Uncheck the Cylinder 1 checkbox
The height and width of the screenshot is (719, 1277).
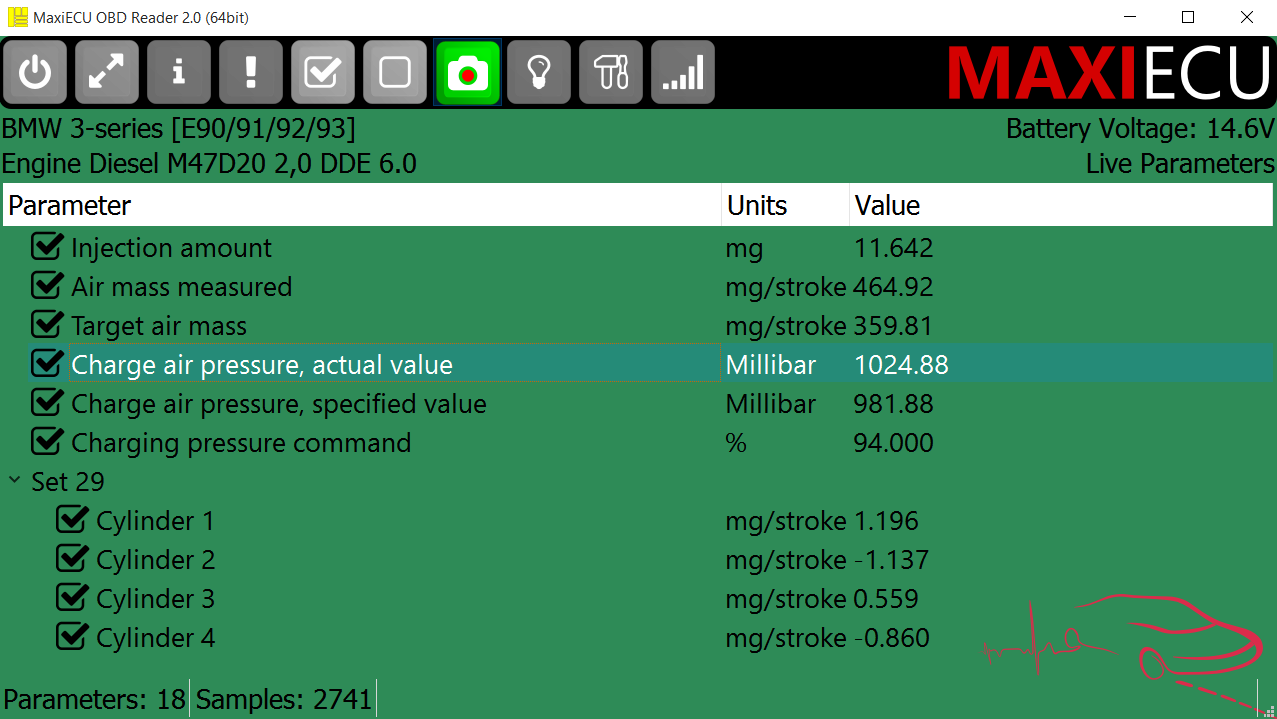click(72, 520)
